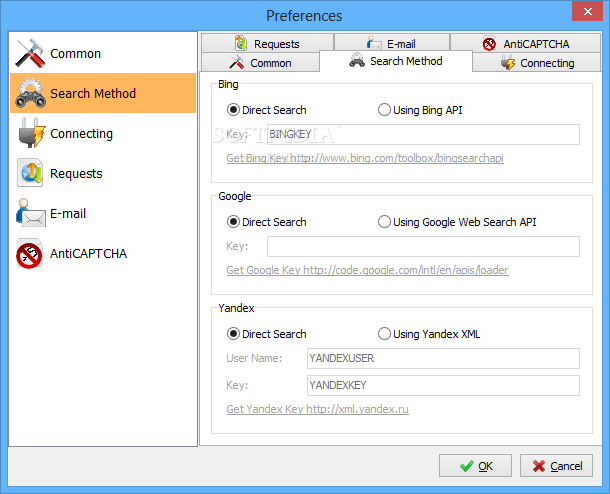
Task: Select Using Bing API radio button
Action: click(384, 110)
